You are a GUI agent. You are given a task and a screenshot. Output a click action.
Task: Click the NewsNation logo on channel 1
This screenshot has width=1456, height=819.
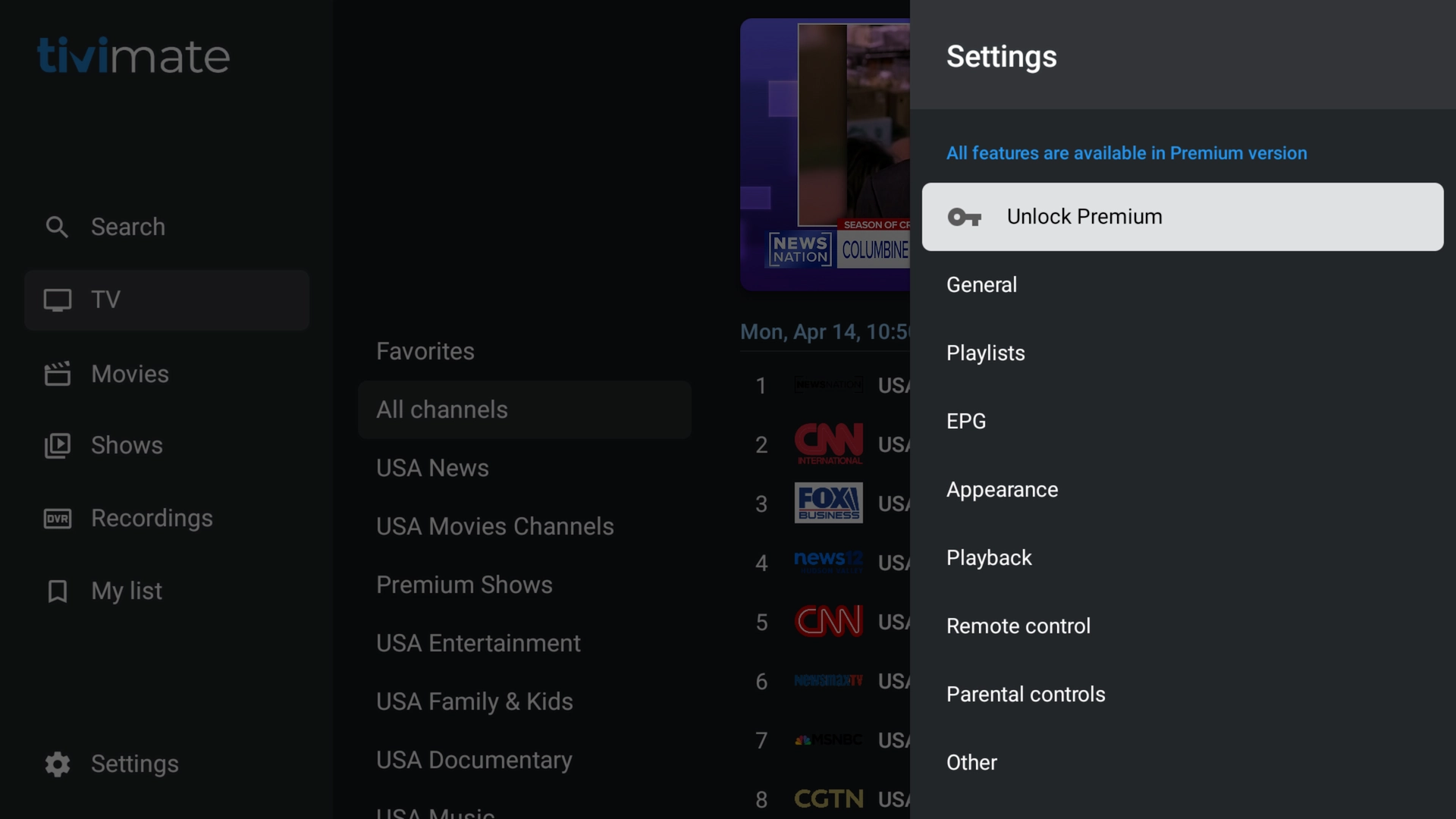[x=829, y=384]
